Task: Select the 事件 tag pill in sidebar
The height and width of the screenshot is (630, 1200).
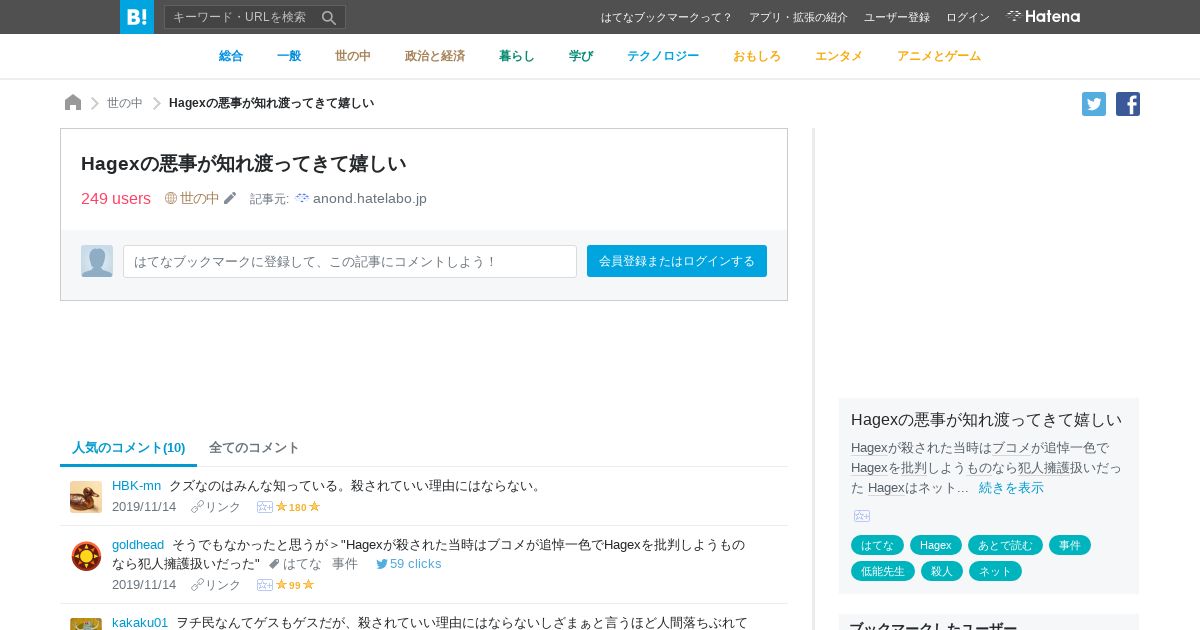Action: (x=1070, y=545)
